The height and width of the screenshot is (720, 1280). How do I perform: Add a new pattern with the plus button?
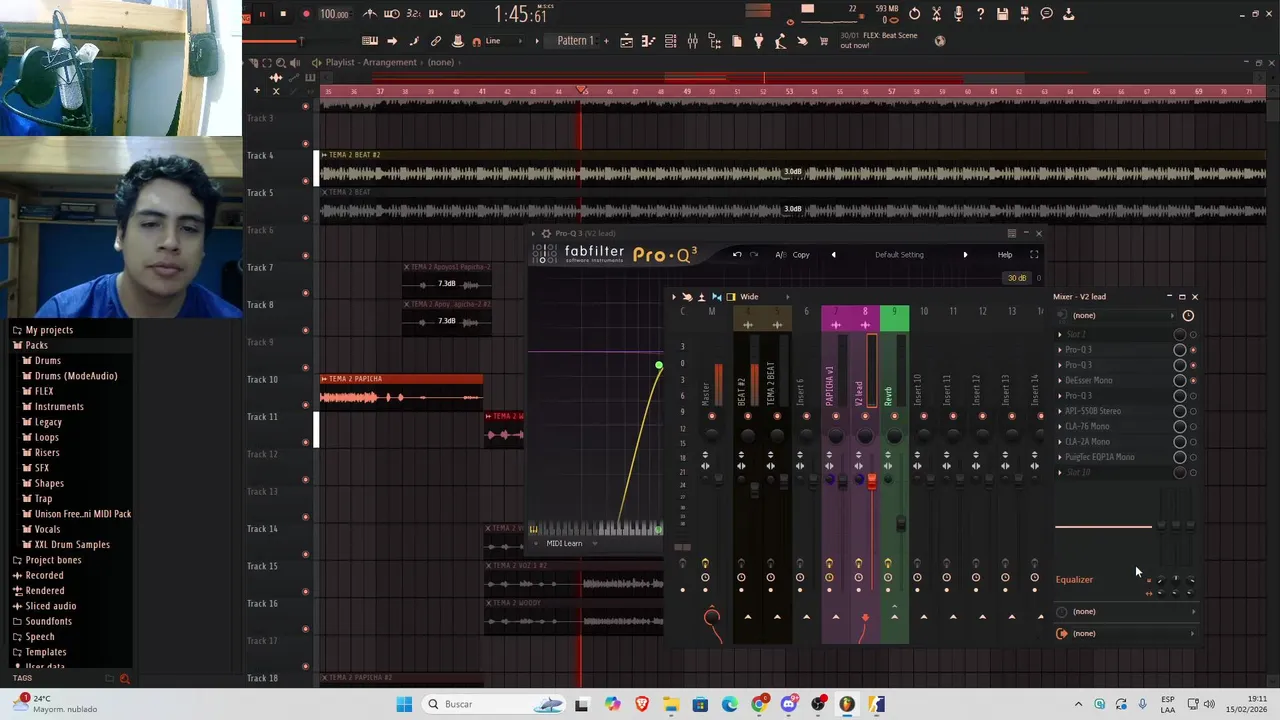click(x=605, y=41)
